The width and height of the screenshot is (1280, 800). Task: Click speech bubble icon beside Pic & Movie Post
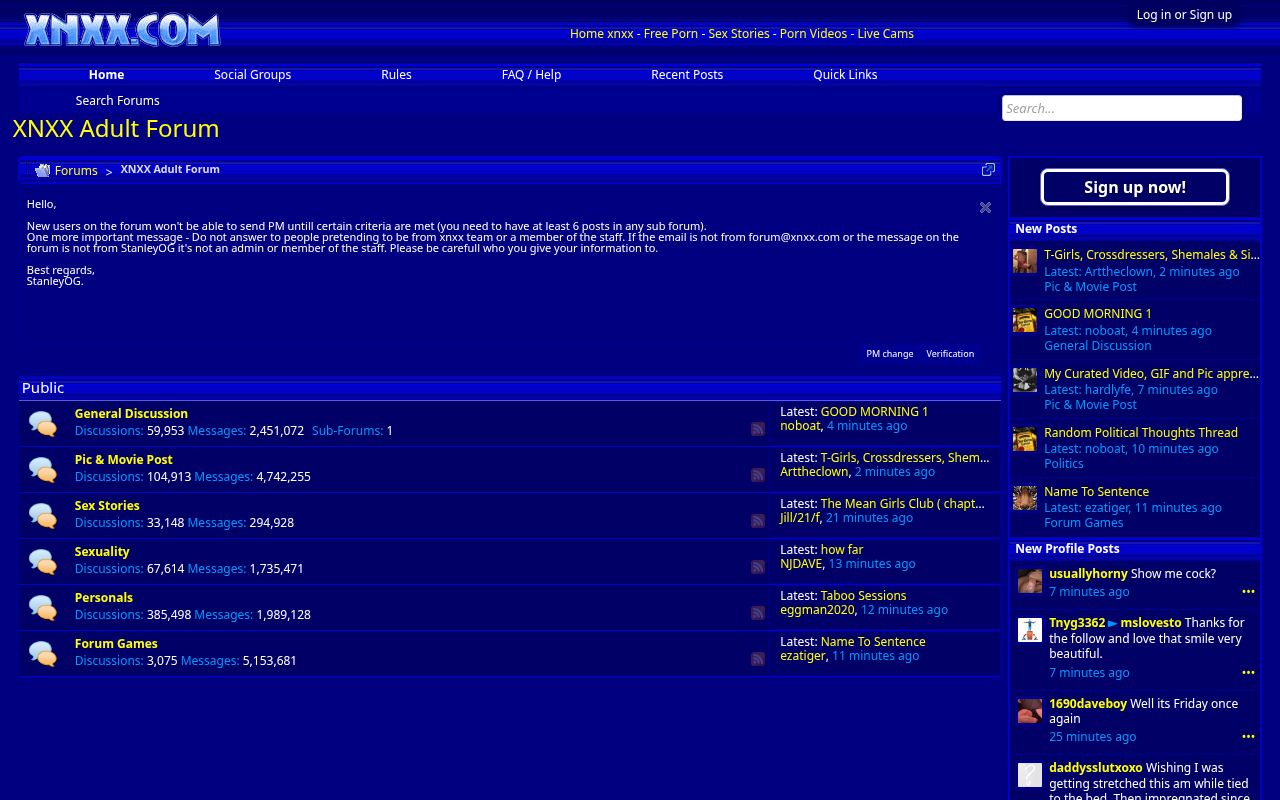point(42,469)
